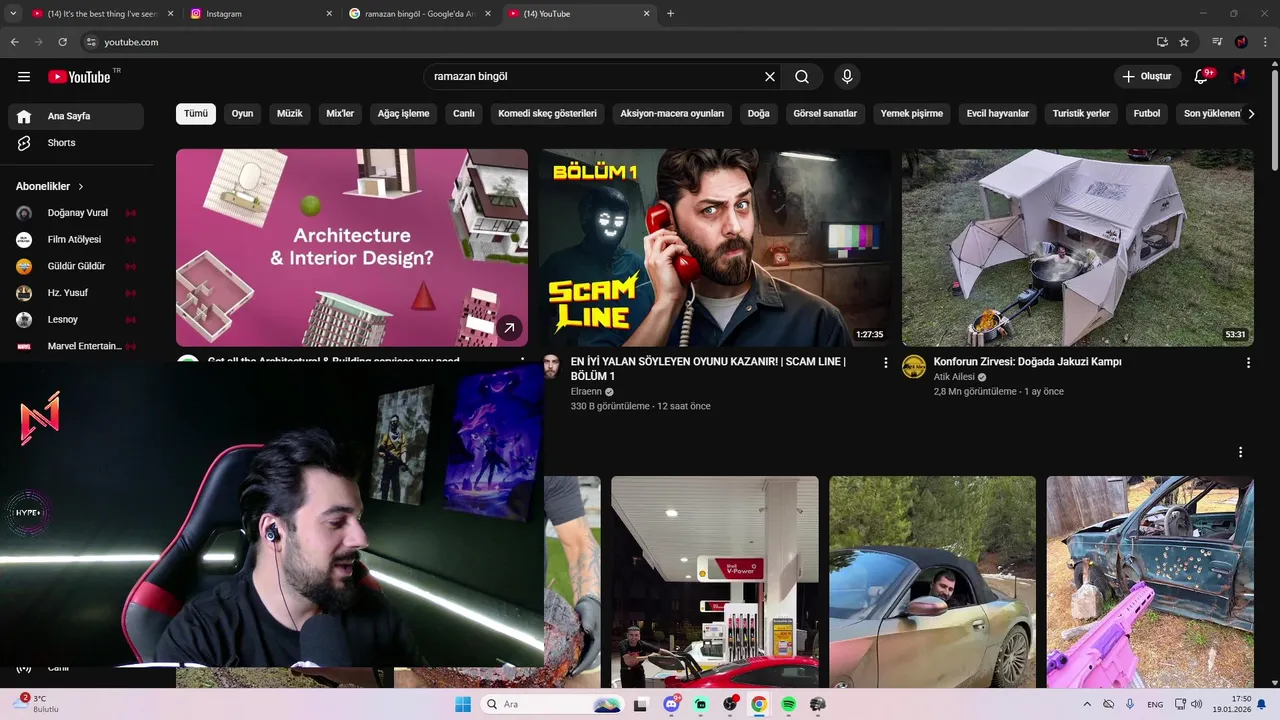This screenshot has width=1280, height=720.
Task: Open Ana Sayfa in the sidebar
Action: coord(76,116)
